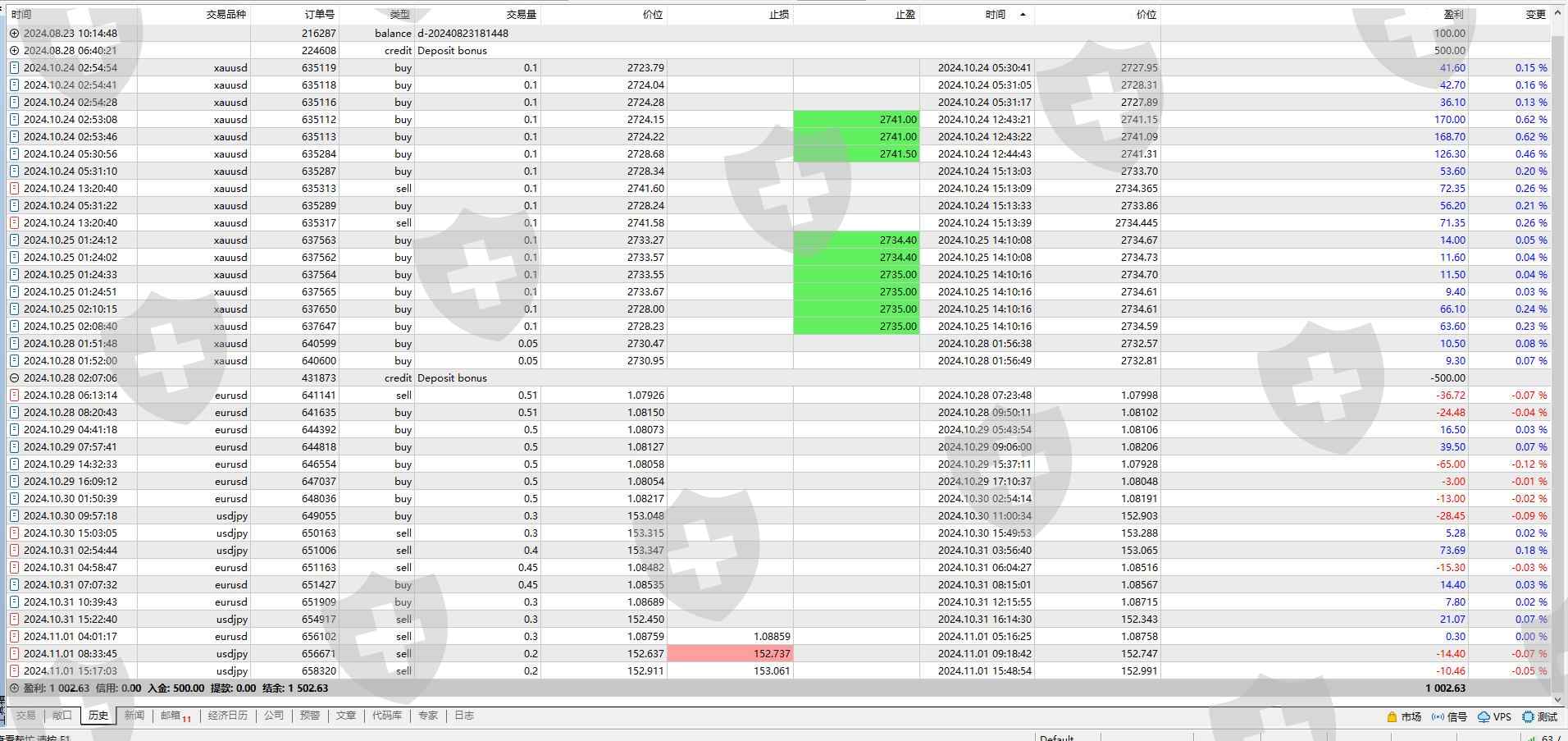Click the buy icon of order 640599
1568x741 pixels.
click(14, 344)
